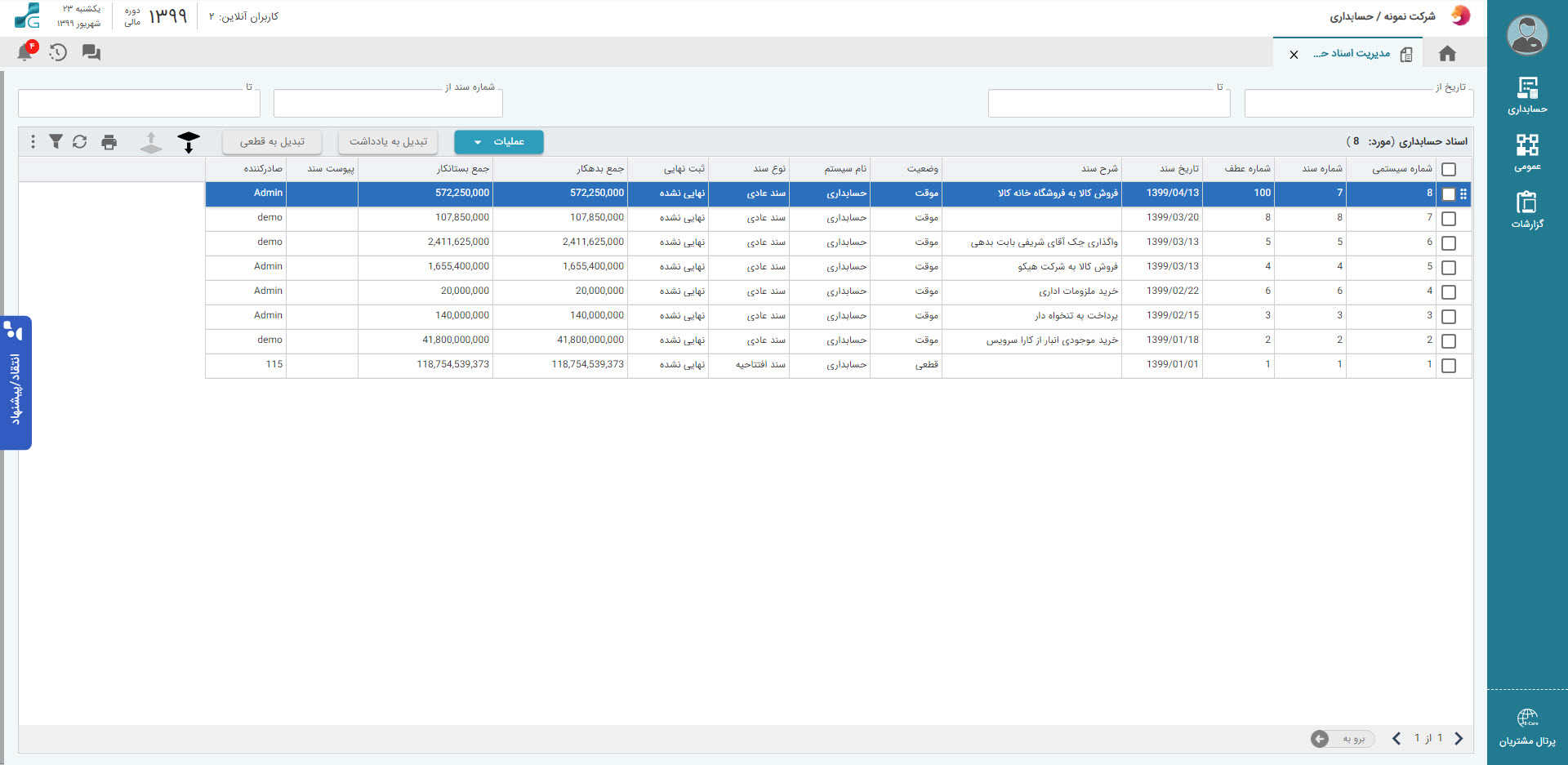Click the تبدیل به قطعی button
Image resolution: width=1568 pixels, height=765 pixels.
[272, 142]
